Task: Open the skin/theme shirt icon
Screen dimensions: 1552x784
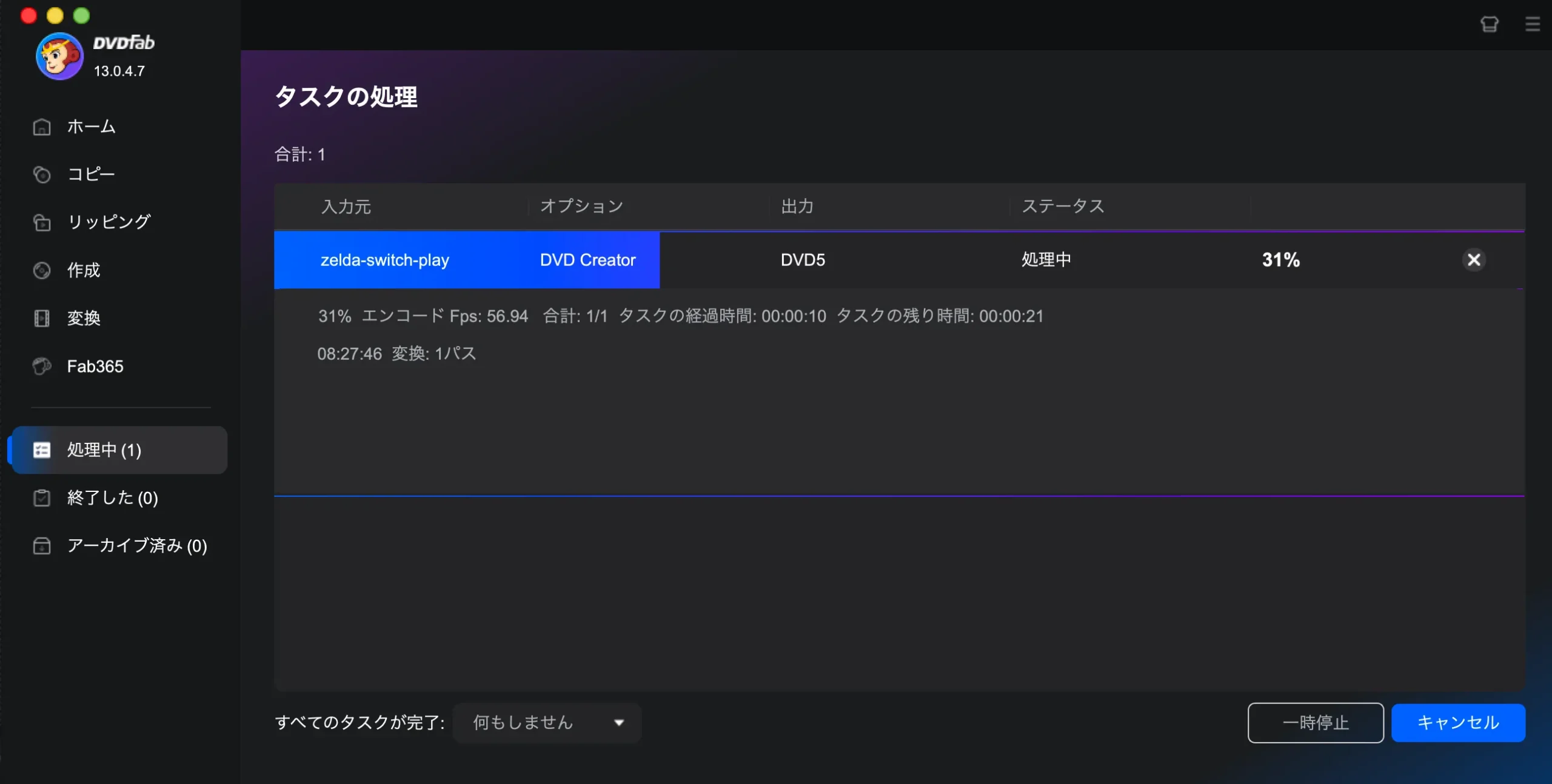Action: [1490, 24]
